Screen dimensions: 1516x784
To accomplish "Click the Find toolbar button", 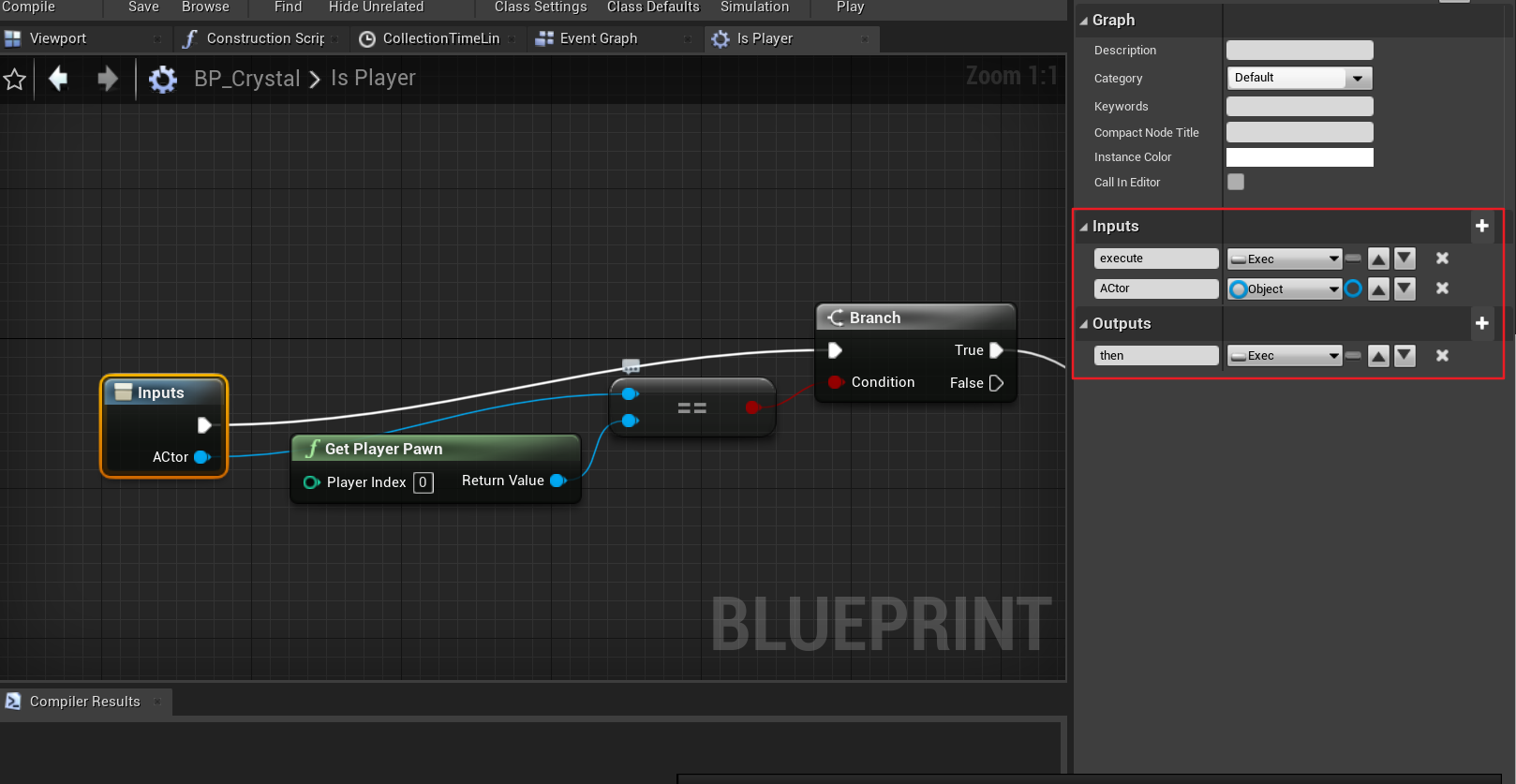I will click(x=288, y=7).
